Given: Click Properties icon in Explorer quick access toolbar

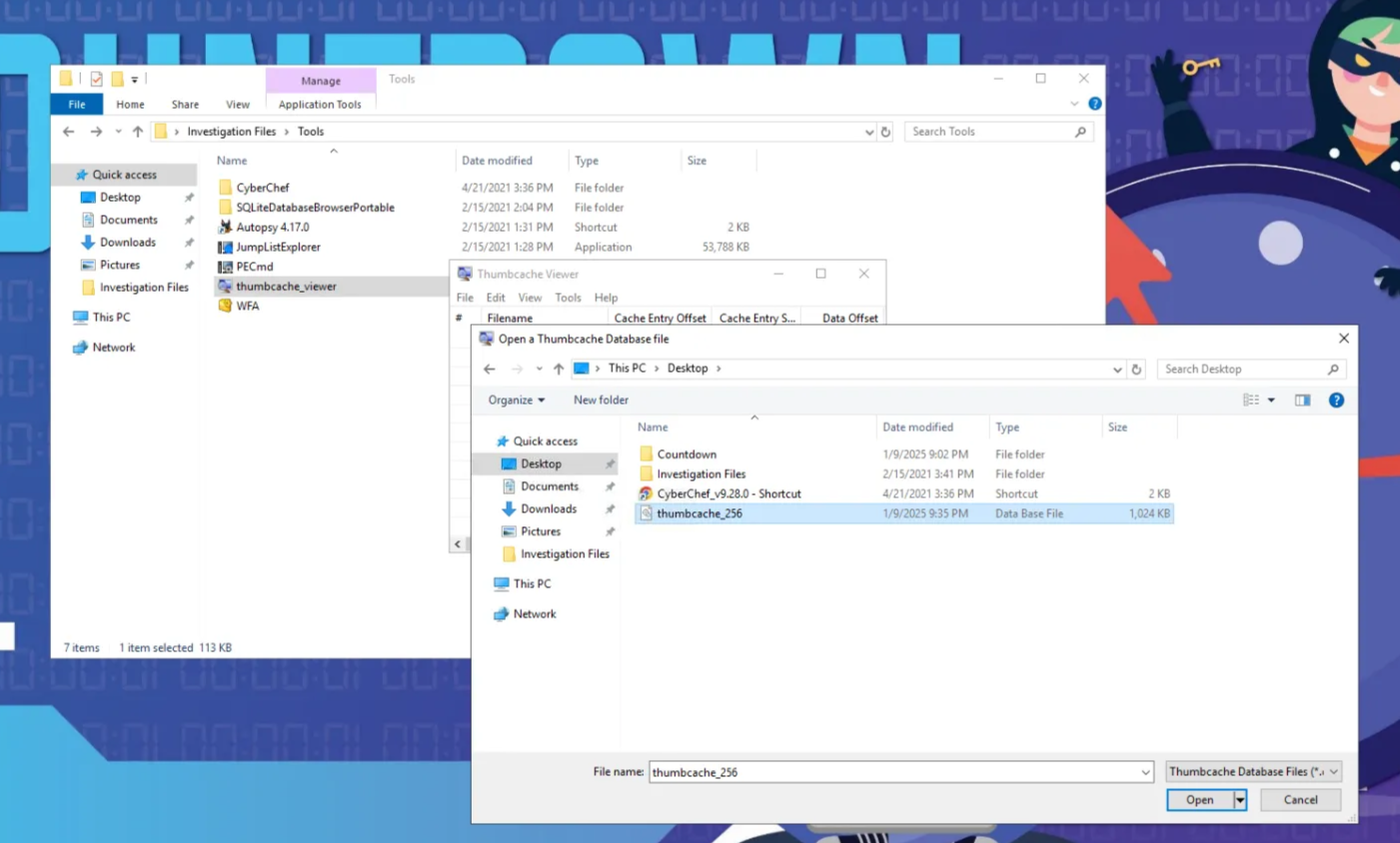Looking at the screenshot, I should [96, 79].
